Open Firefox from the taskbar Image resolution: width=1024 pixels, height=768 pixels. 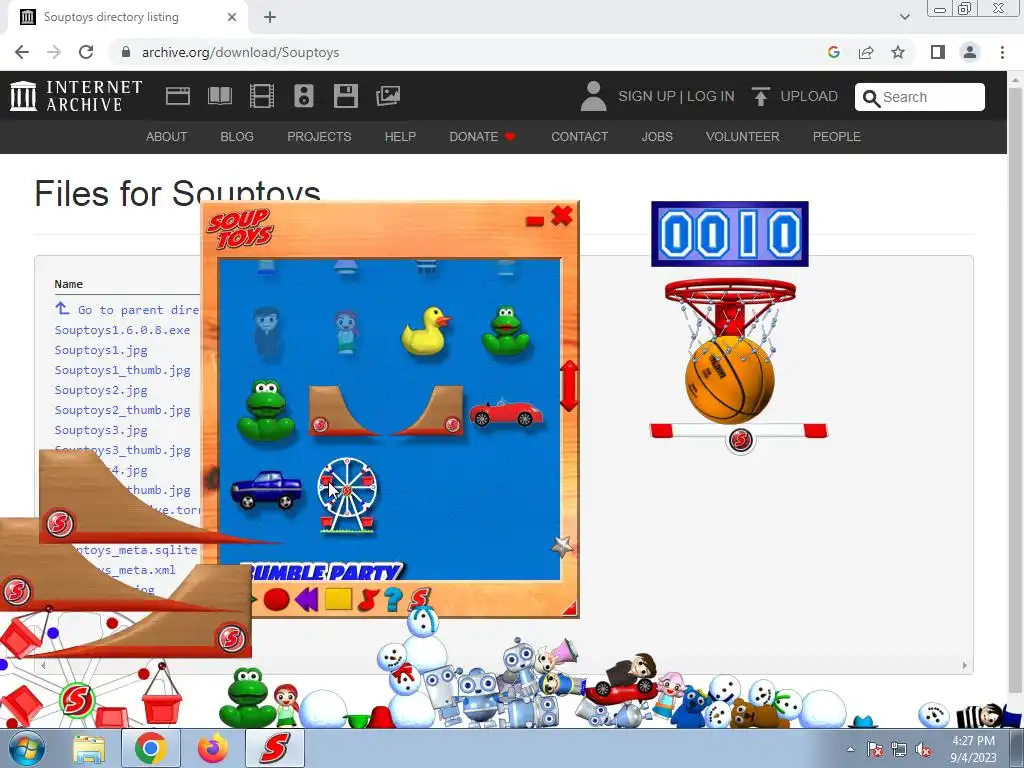point(213,748)
